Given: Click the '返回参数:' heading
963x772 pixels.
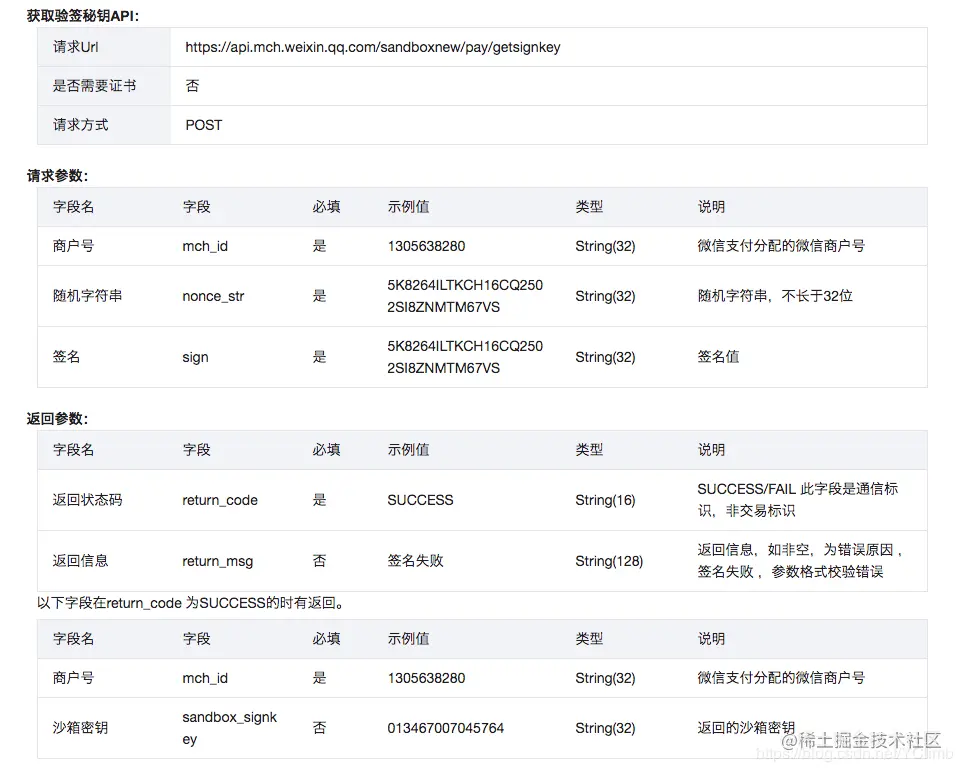Looking at the screenshot, I should (58, 419).
